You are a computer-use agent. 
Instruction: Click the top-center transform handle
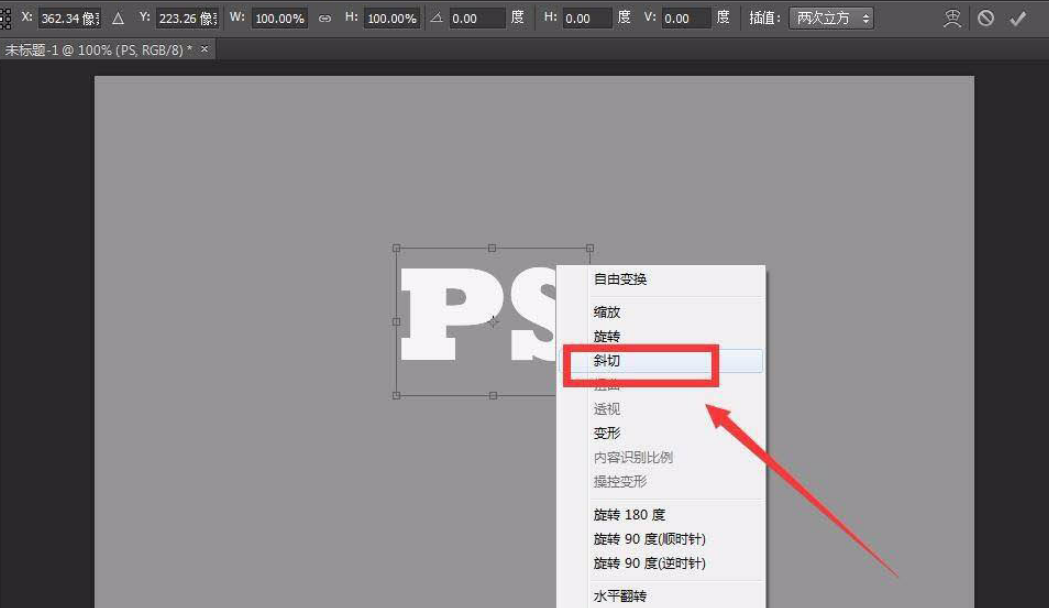(x=492, y=248)
